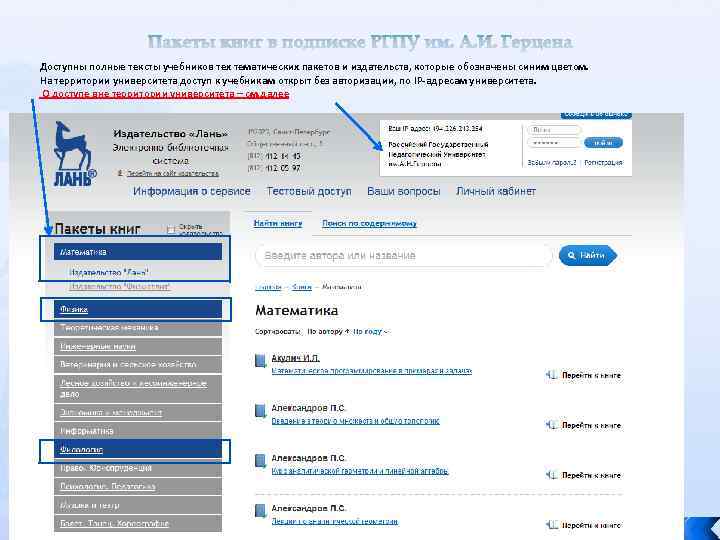Click the Lan deer logo

pyautogui.click(x=75, y=154)
